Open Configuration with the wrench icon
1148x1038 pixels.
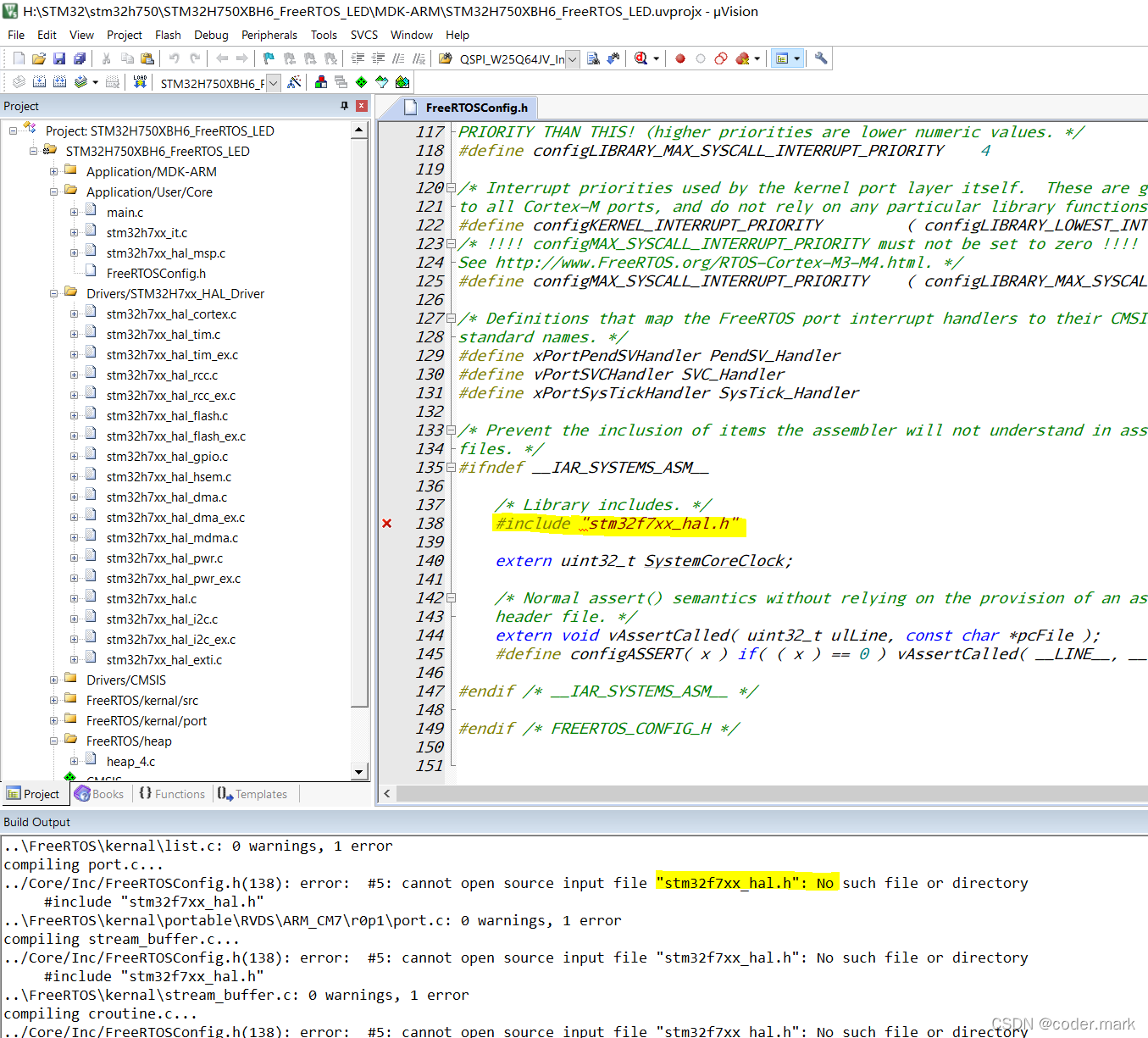coord(821,58)
